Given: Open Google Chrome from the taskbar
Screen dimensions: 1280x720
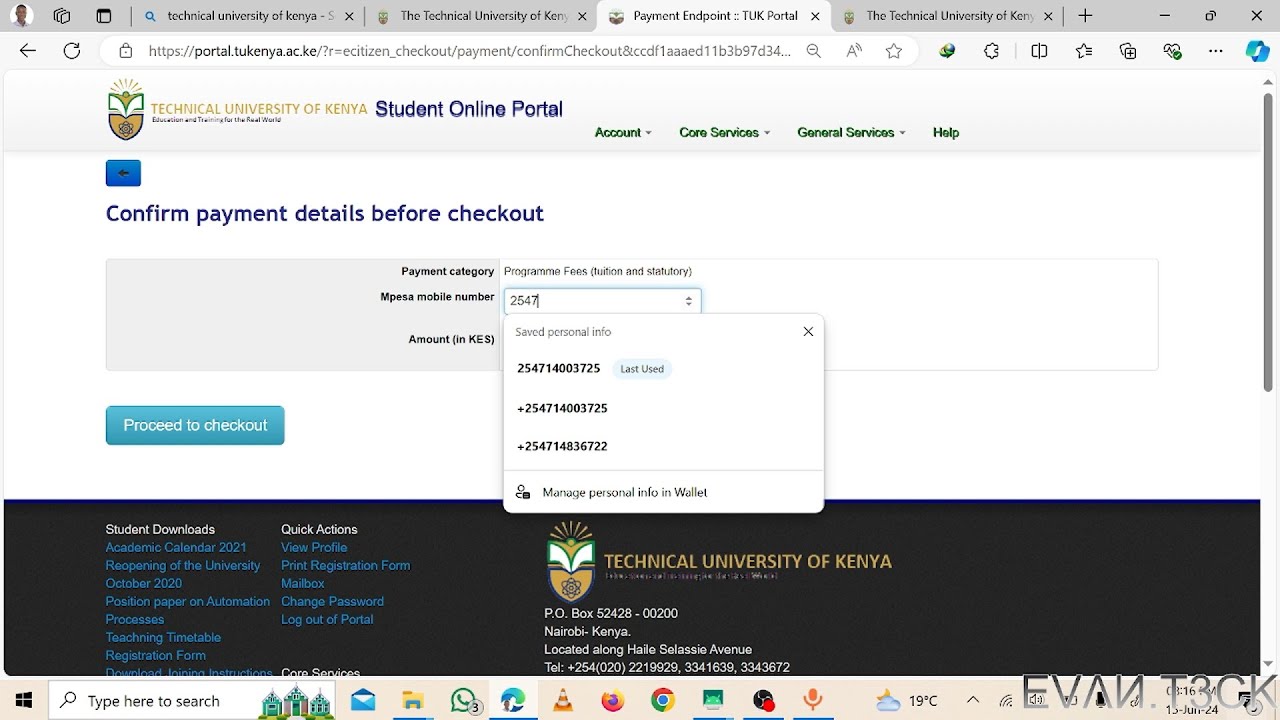Looking at the screenshot, I should (662, 701).
